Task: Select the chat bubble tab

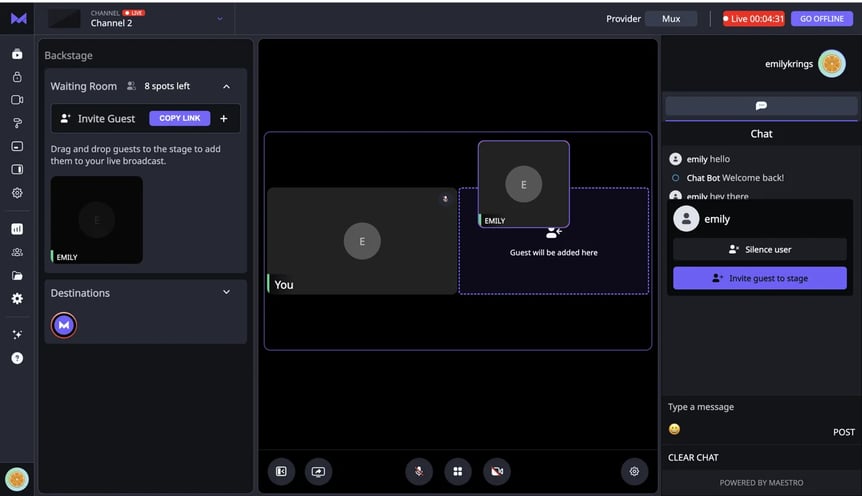Action: 761,106
